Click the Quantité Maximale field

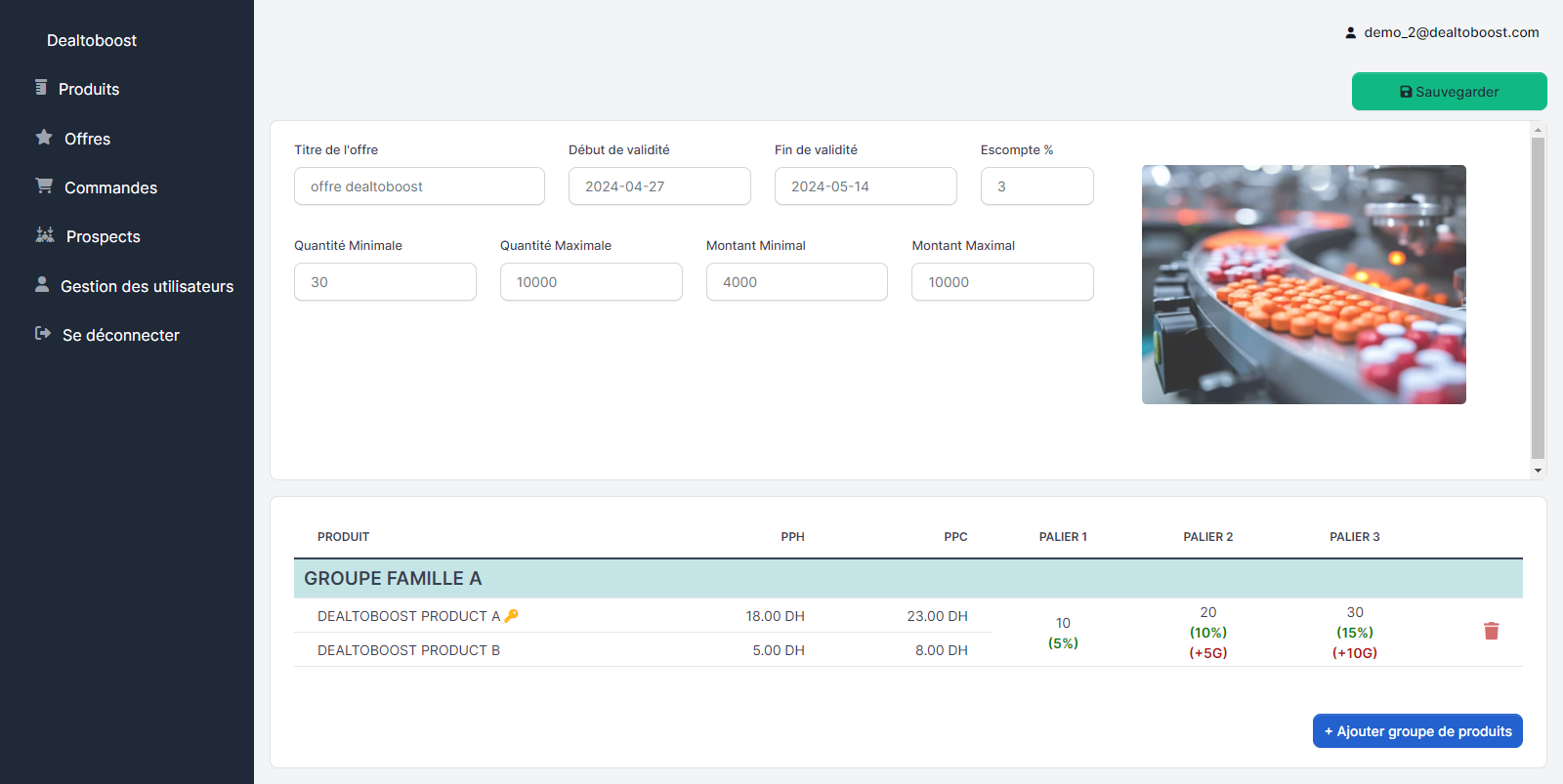click(591, 282)
